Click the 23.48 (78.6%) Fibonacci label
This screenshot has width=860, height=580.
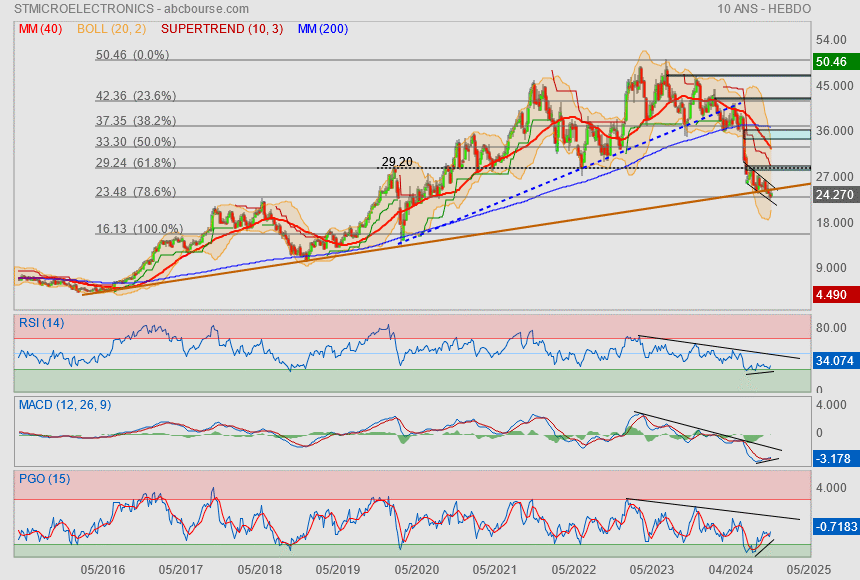click(x=136, y=192)
